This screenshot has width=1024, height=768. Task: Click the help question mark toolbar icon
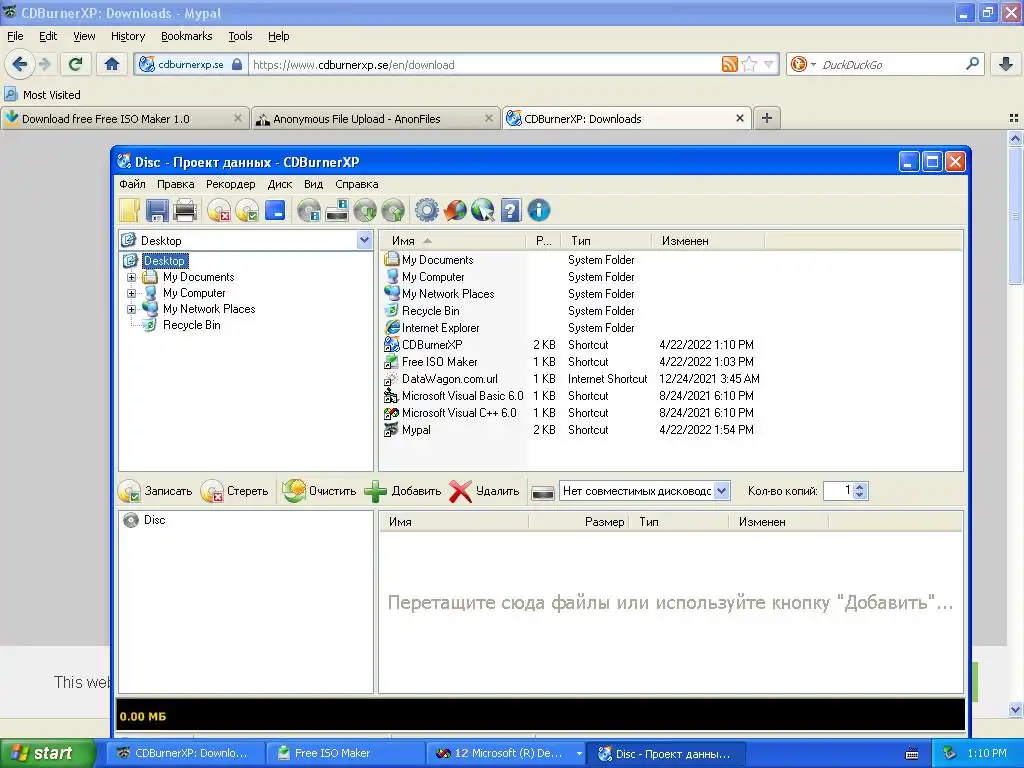click(x=511, y=210)
